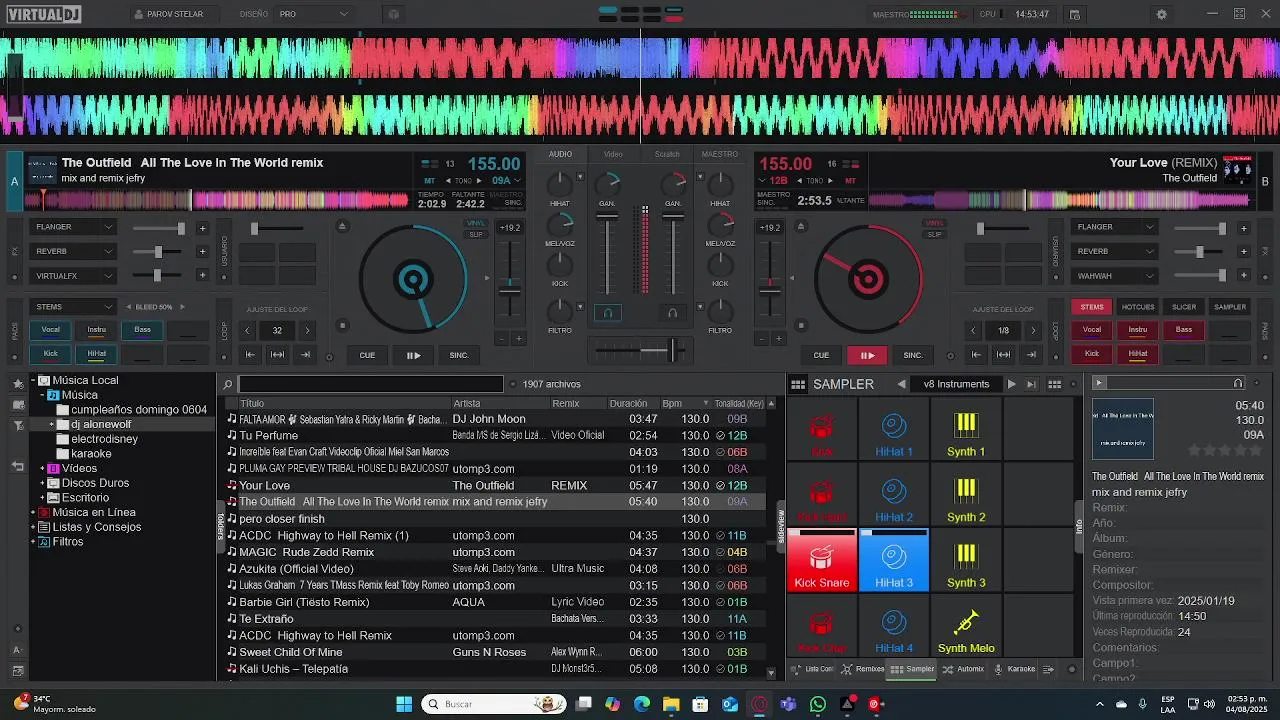Increase loop length arrow on deck A

307,330
